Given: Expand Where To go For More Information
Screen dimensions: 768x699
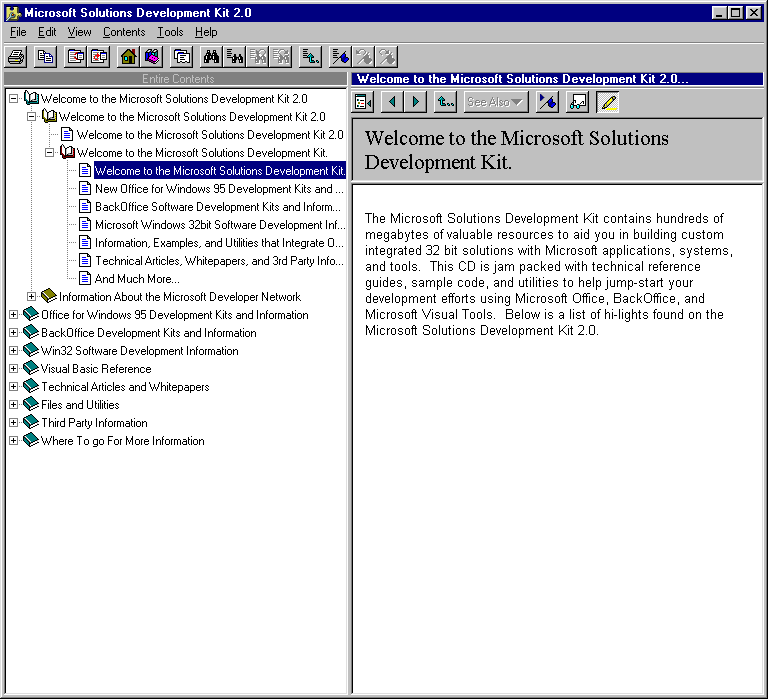Looking at the screenshot, I should pos(14,440).
